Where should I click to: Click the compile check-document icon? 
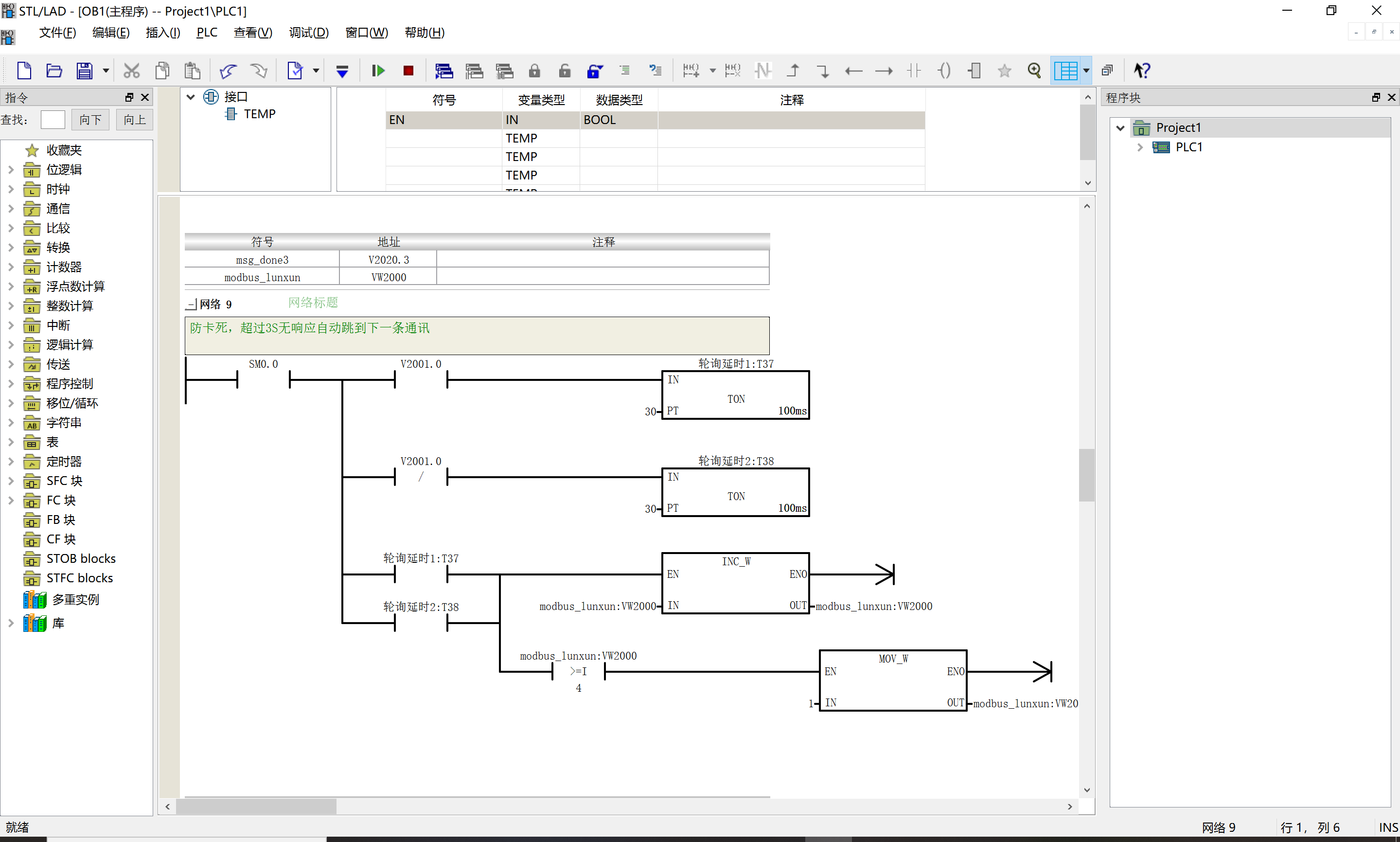pos(295,71)
